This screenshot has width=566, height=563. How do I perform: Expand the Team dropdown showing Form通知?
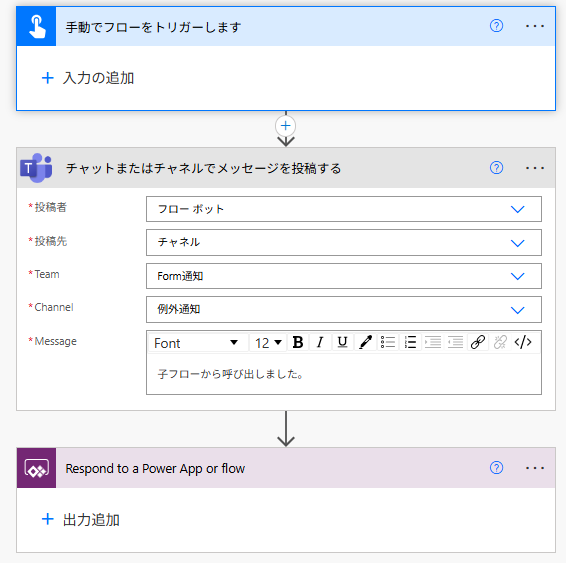tap(518, 276)
